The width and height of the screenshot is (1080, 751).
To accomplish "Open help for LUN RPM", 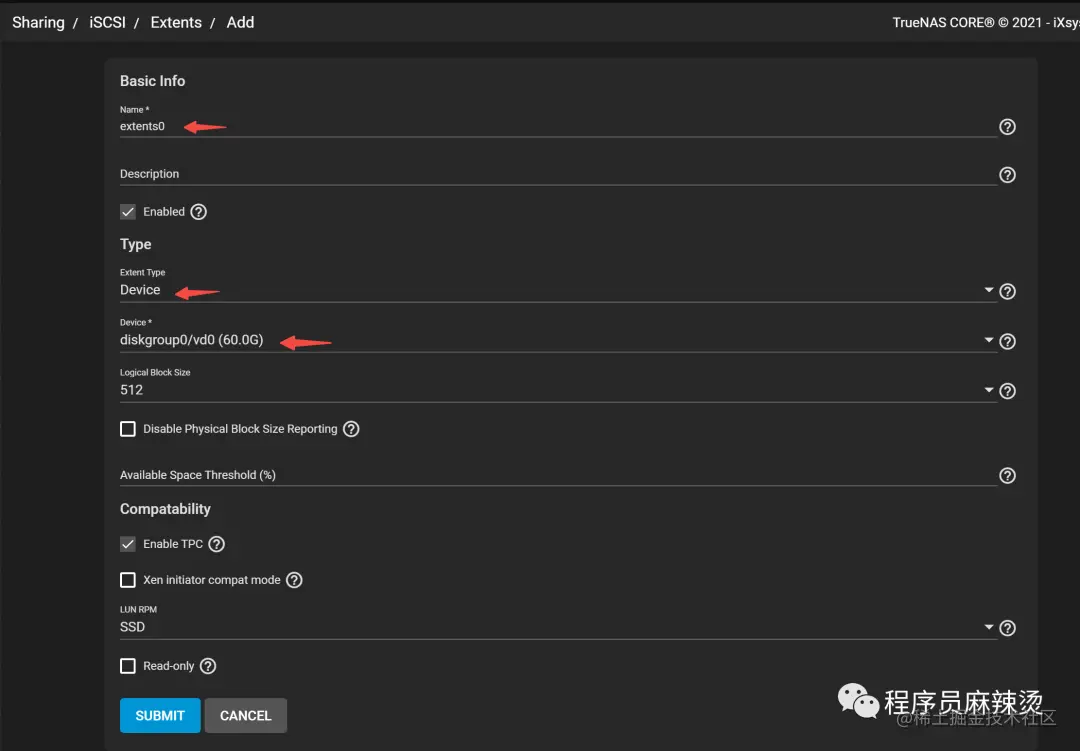I will [1007, 628].
